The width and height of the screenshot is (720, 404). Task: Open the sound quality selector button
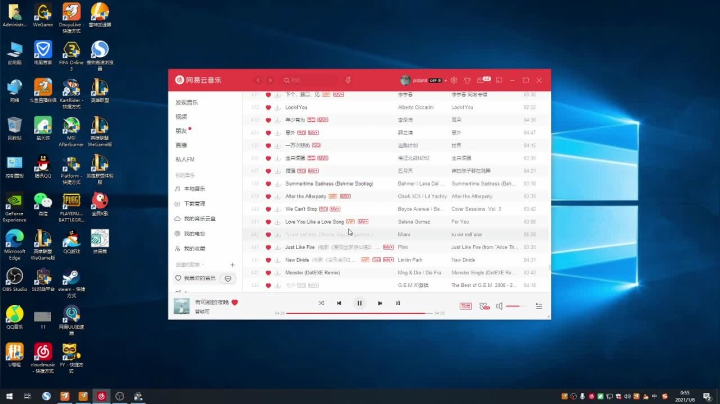pyautogui.click(x=466, y=306)
